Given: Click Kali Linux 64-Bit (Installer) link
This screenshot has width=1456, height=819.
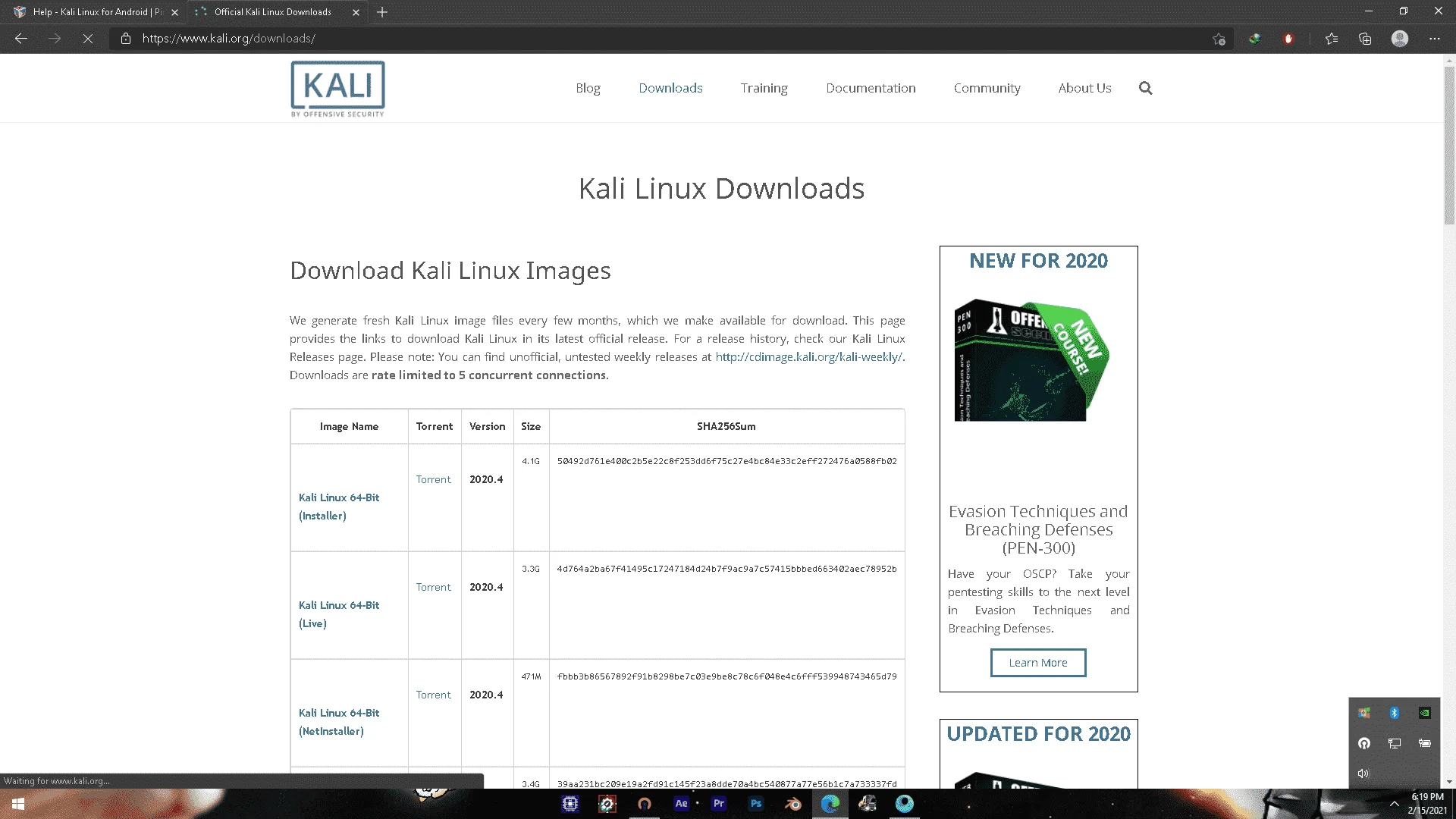Looking at the screenshot, I should (339, 507).
